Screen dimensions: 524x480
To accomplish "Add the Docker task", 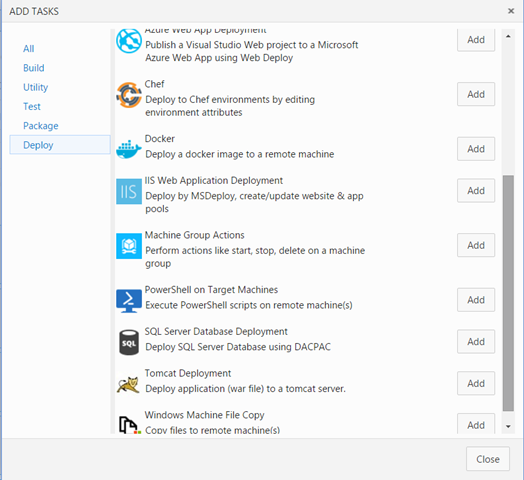I will click(x=476, y=149).
